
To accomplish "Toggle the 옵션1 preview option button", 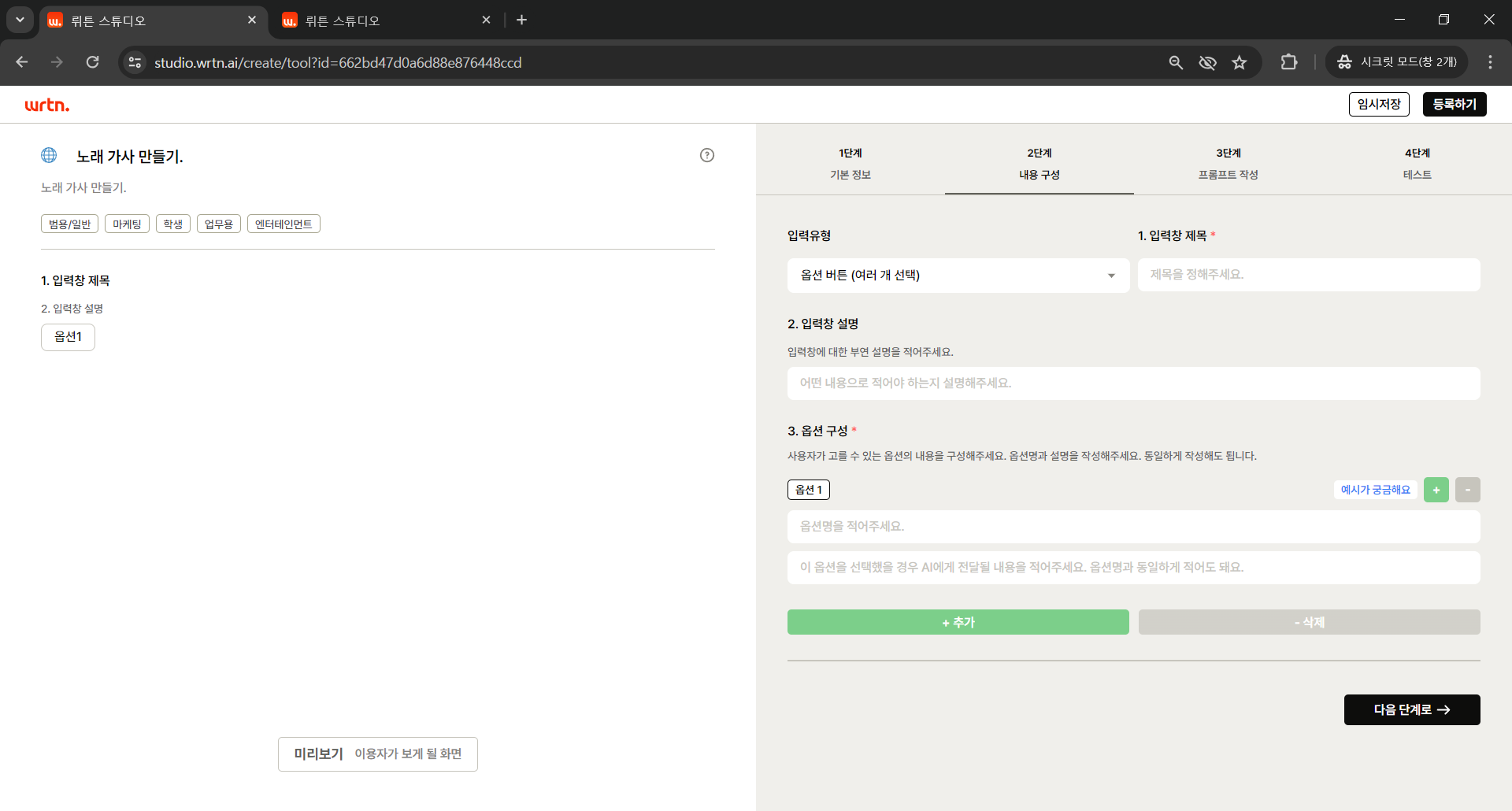I will click(68, 337).
